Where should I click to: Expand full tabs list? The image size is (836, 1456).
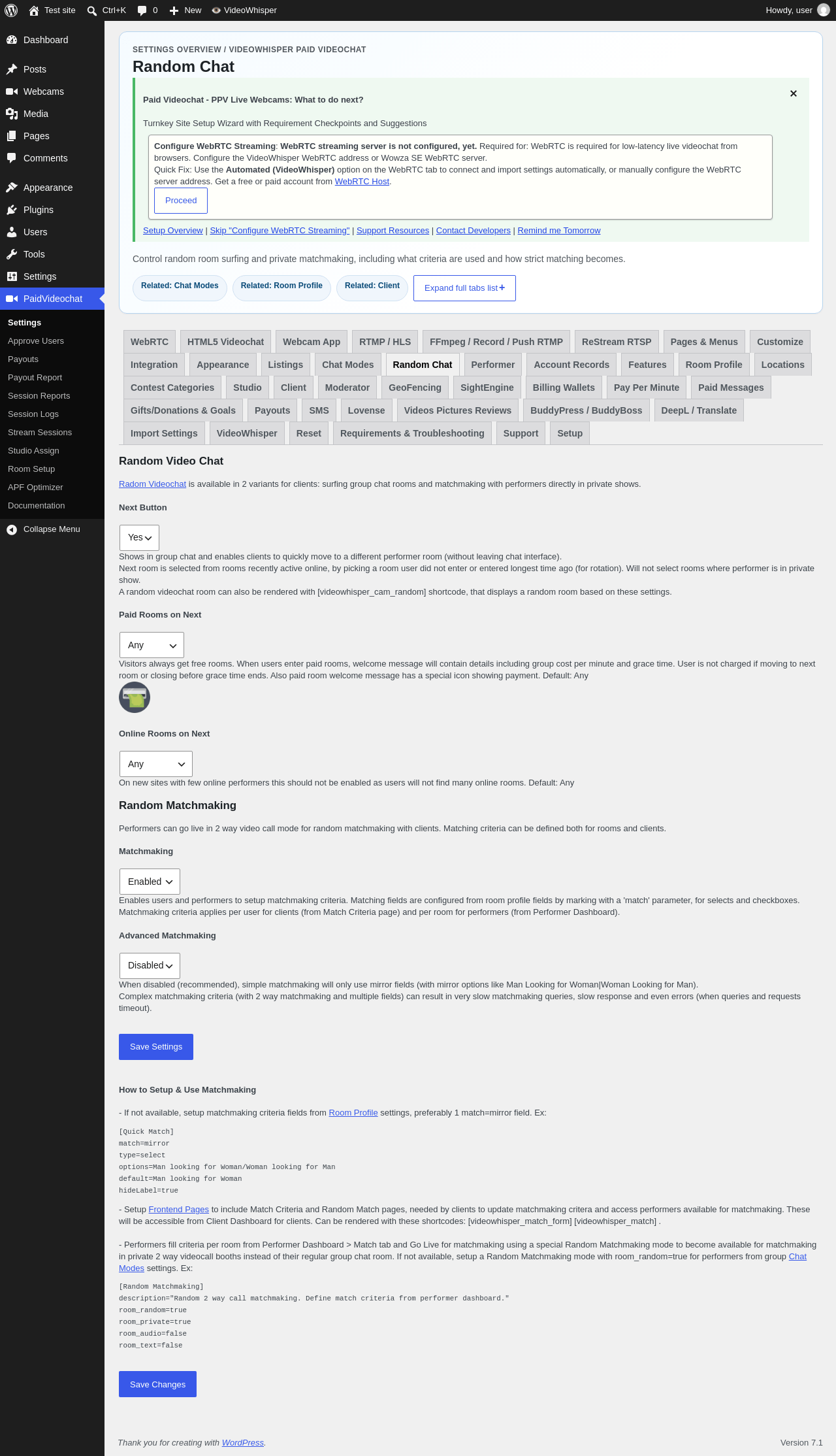[x=464, y=288]
